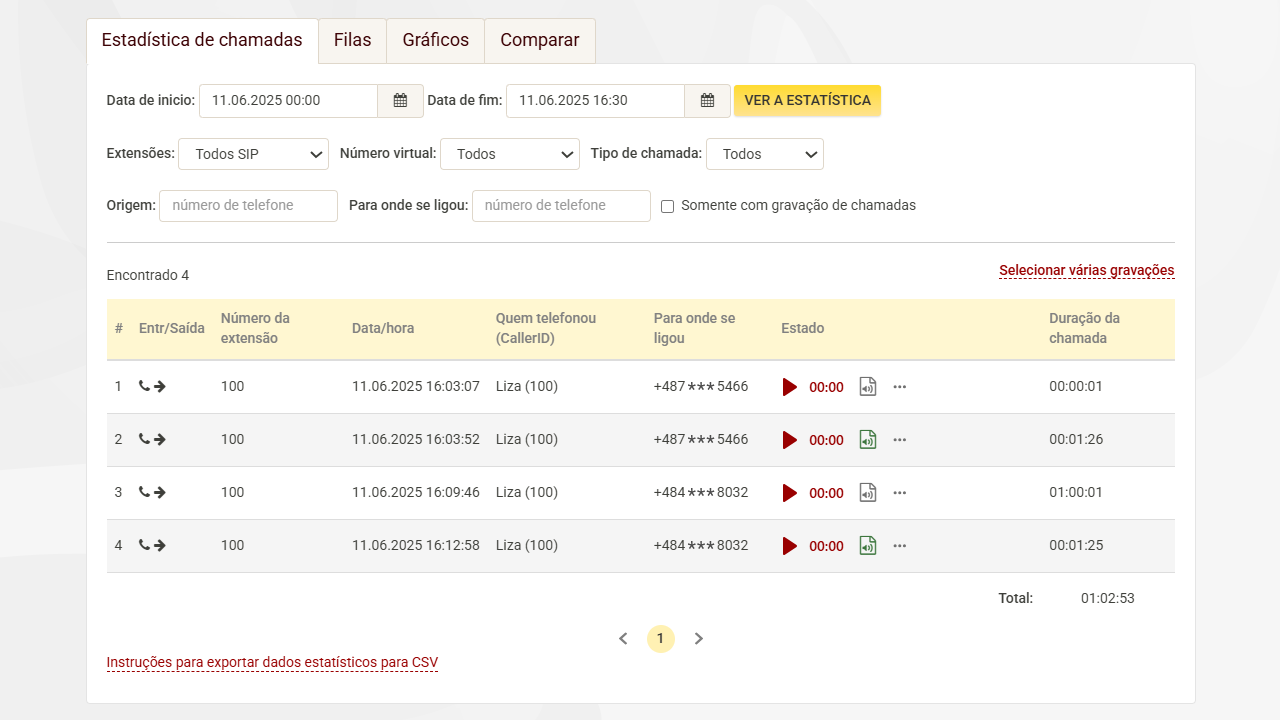The width and height of the screenshot is (1280, 720).
Task: Play recording of the 16:09:46 call
Action: (x=790, y=493)
